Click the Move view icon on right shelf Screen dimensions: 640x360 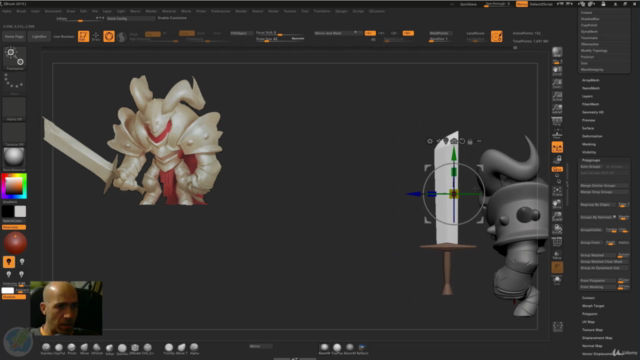coord(557,204)
